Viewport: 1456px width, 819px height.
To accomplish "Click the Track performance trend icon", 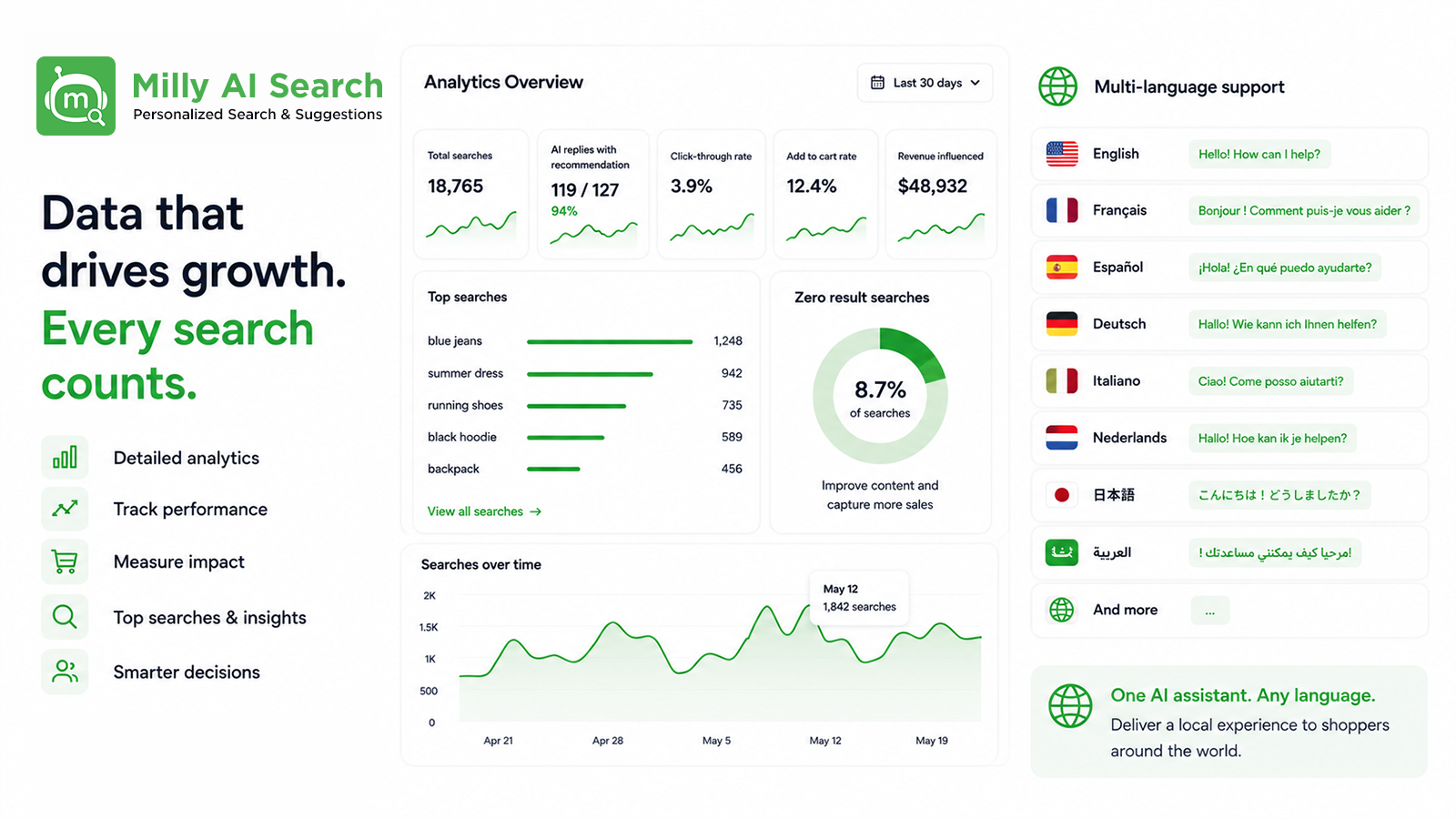I will pos(65,509).
